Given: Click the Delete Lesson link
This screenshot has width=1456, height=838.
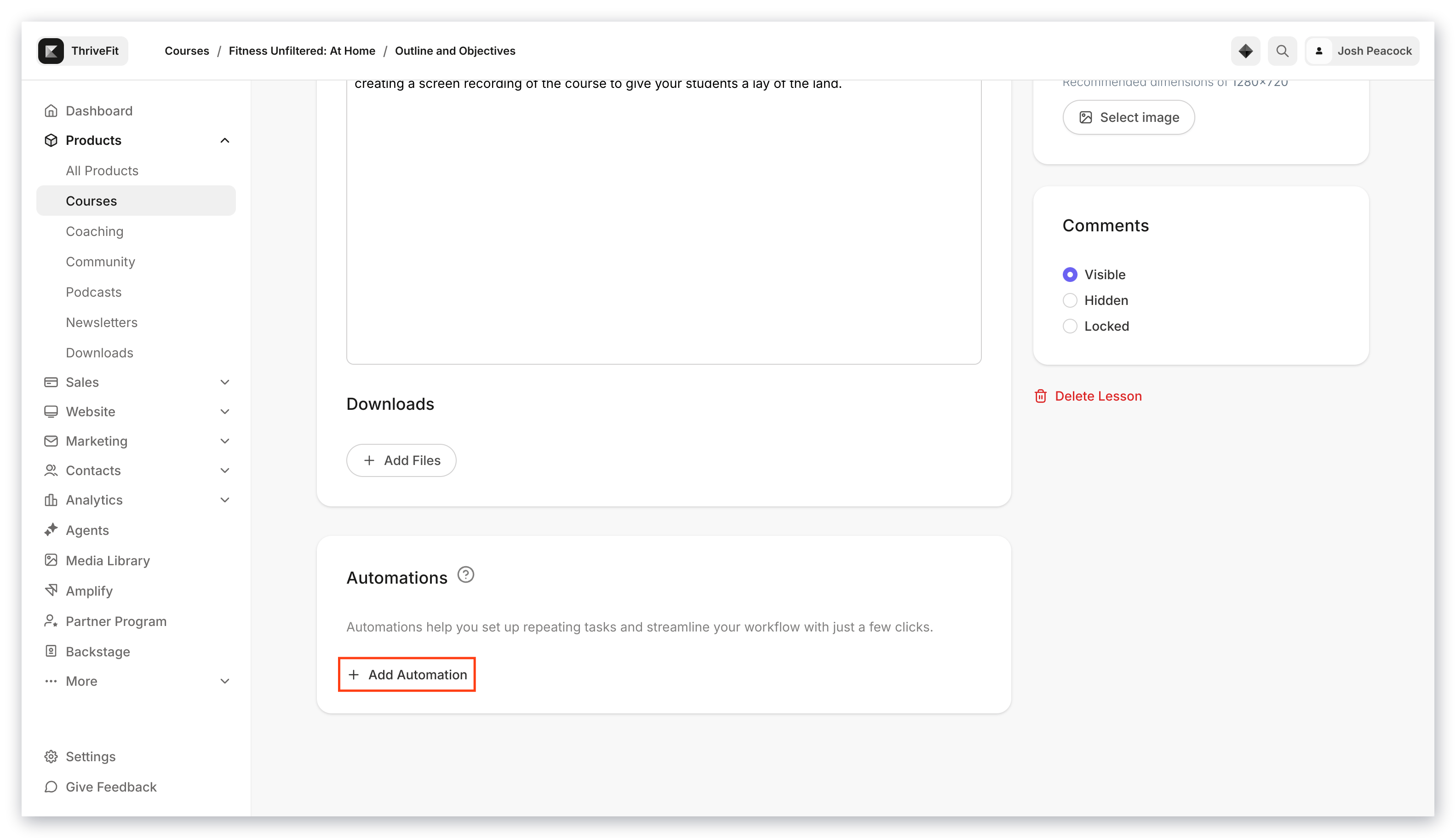Looking at the screenshot, I should coord(1088,396).
